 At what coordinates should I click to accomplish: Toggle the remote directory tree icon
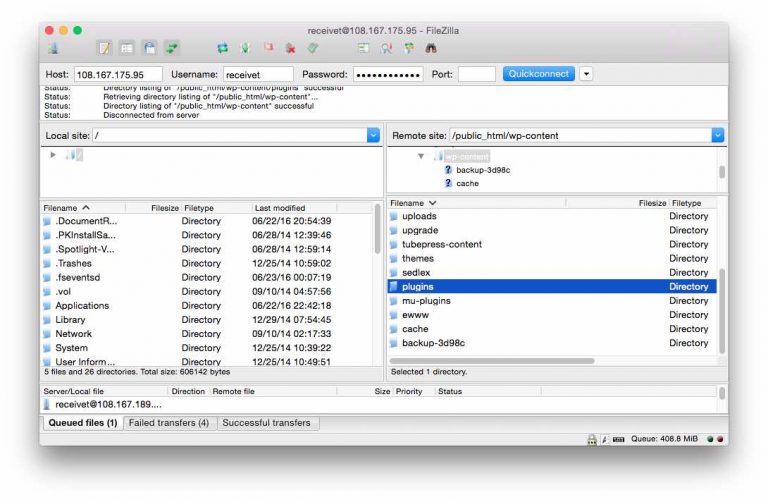(x=149, y=48)
